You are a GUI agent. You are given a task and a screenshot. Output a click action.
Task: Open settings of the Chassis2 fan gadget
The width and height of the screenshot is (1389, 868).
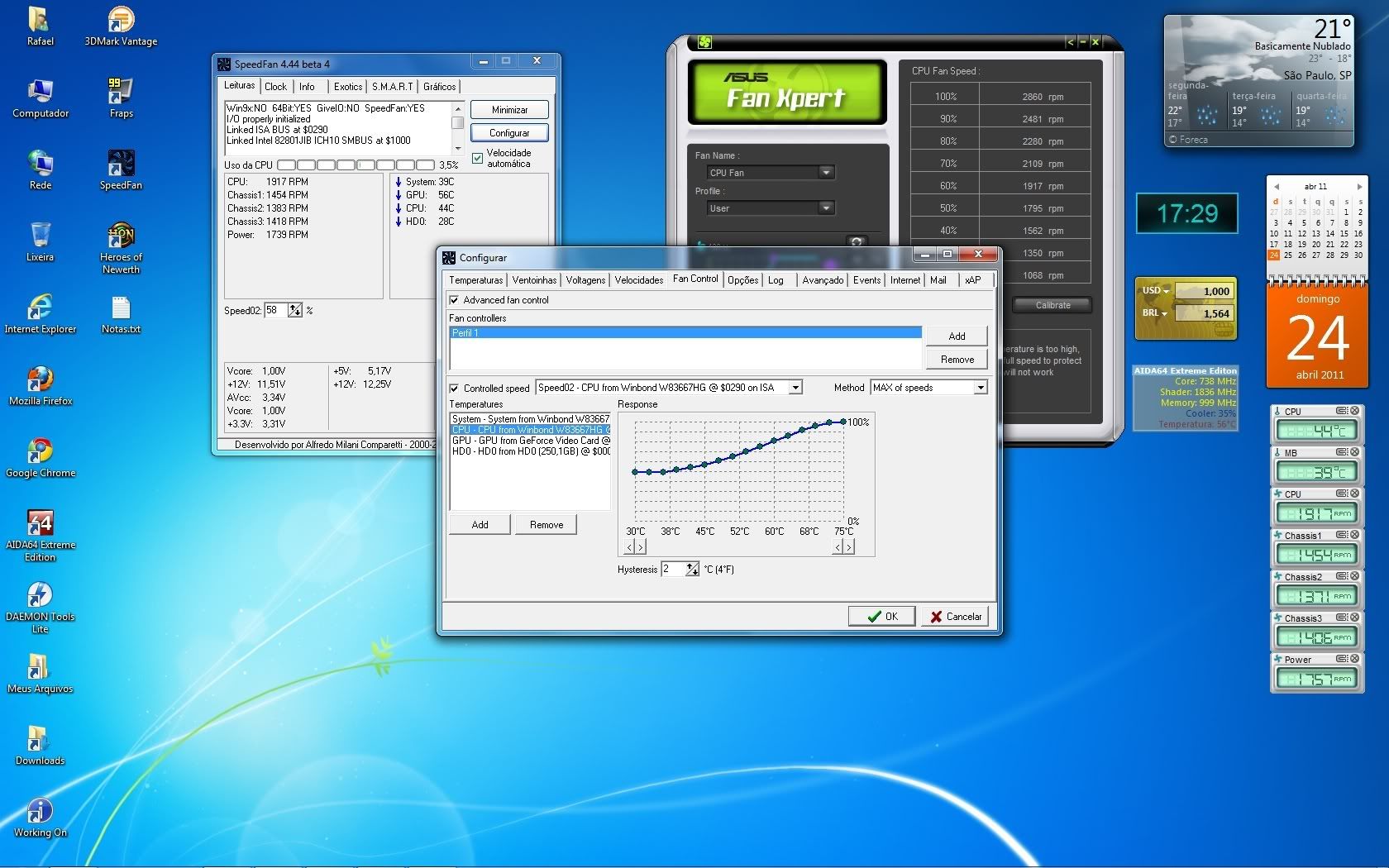[1342, 576]
